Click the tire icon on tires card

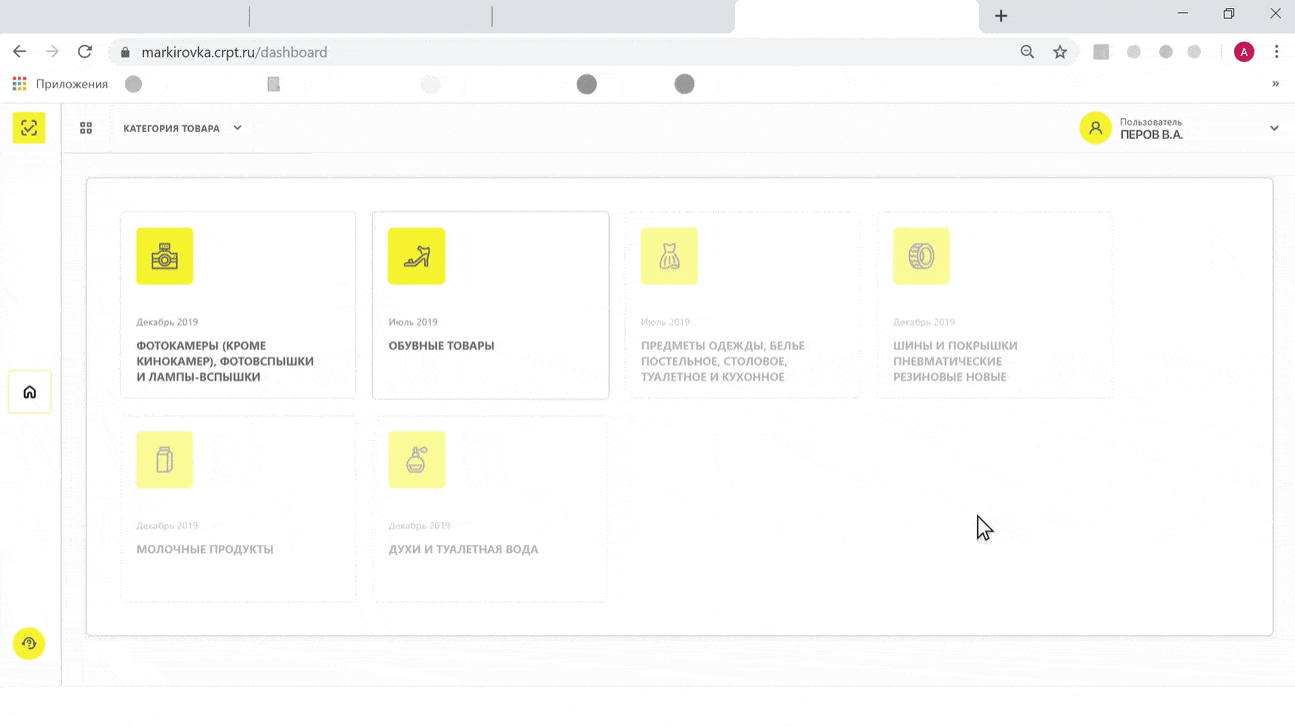(921, 256)
